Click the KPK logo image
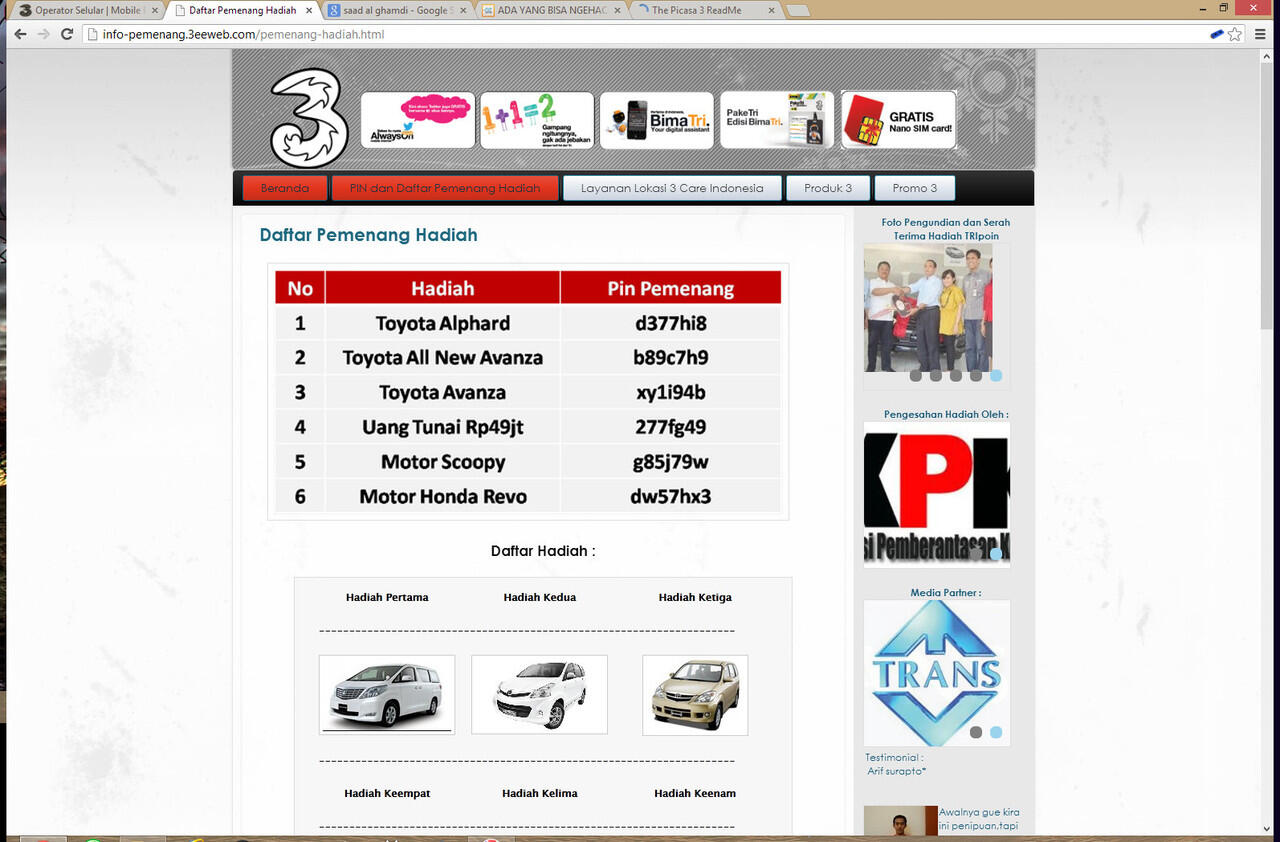The image size is (1280, 842). pos(937,495)
